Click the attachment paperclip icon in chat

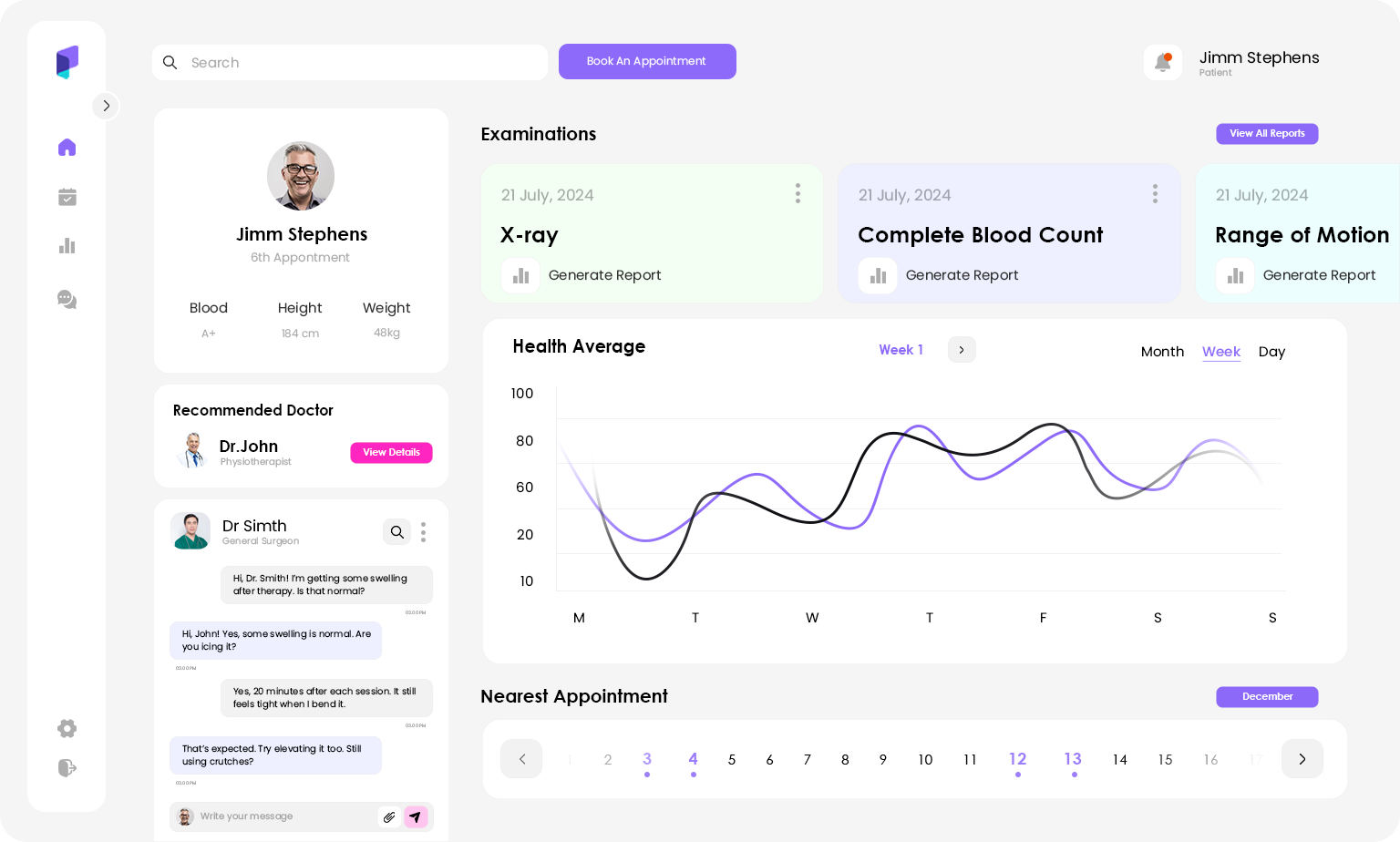pyautogui.click(x=389, y=817)
